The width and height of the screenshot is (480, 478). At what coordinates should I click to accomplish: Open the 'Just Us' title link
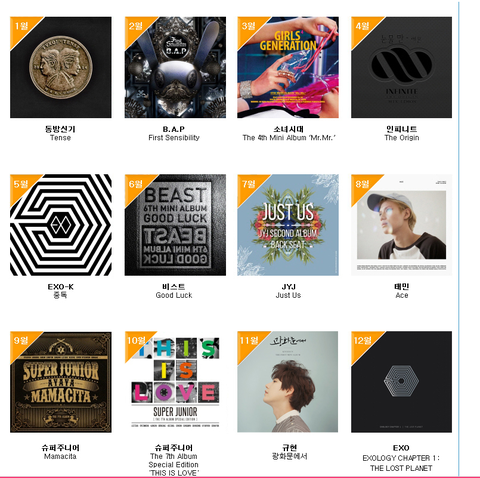pos(288,295)
